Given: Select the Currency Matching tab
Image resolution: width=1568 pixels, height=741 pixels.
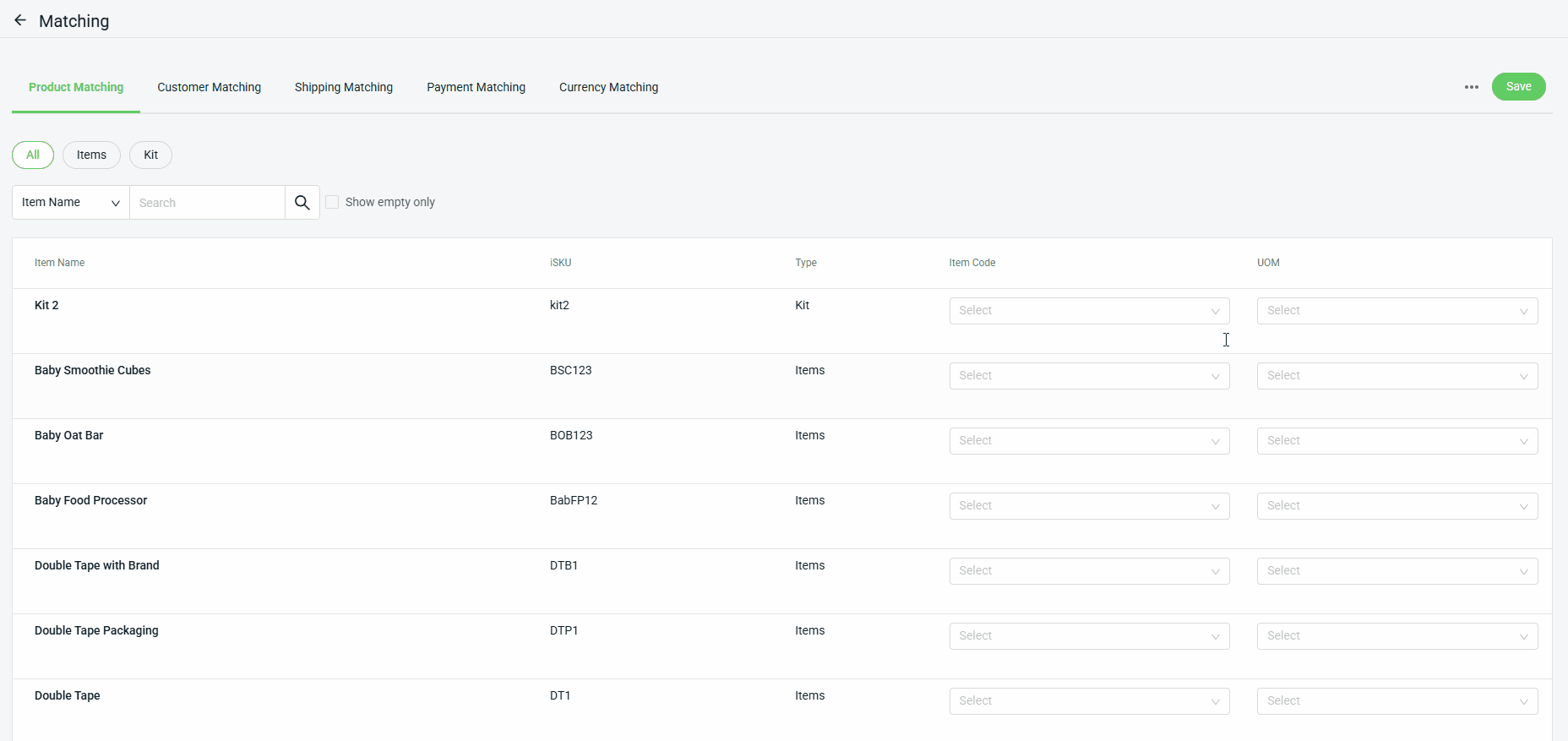Looking at the screenshot, I should (x=608, y=87).
